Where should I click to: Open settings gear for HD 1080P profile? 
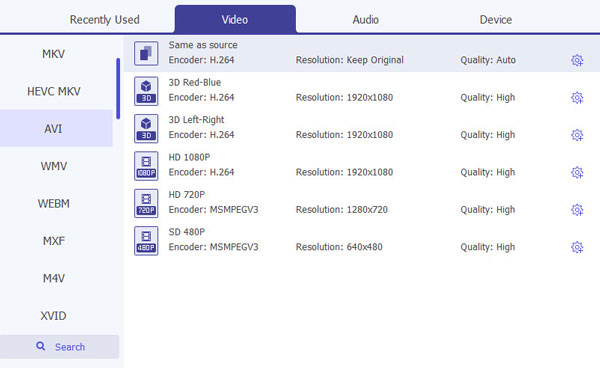577,173
